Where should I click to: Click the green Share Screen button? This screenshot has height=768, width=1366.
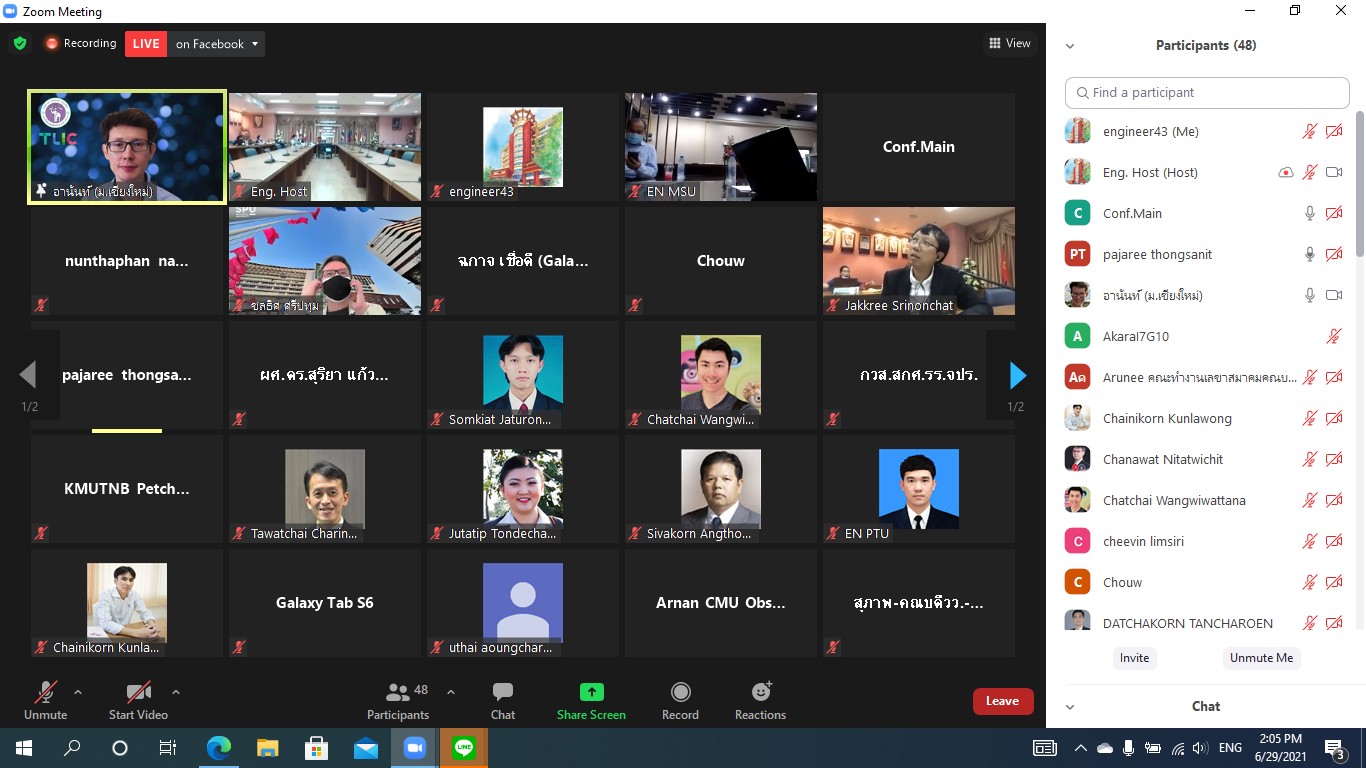(x=591, y=700)
